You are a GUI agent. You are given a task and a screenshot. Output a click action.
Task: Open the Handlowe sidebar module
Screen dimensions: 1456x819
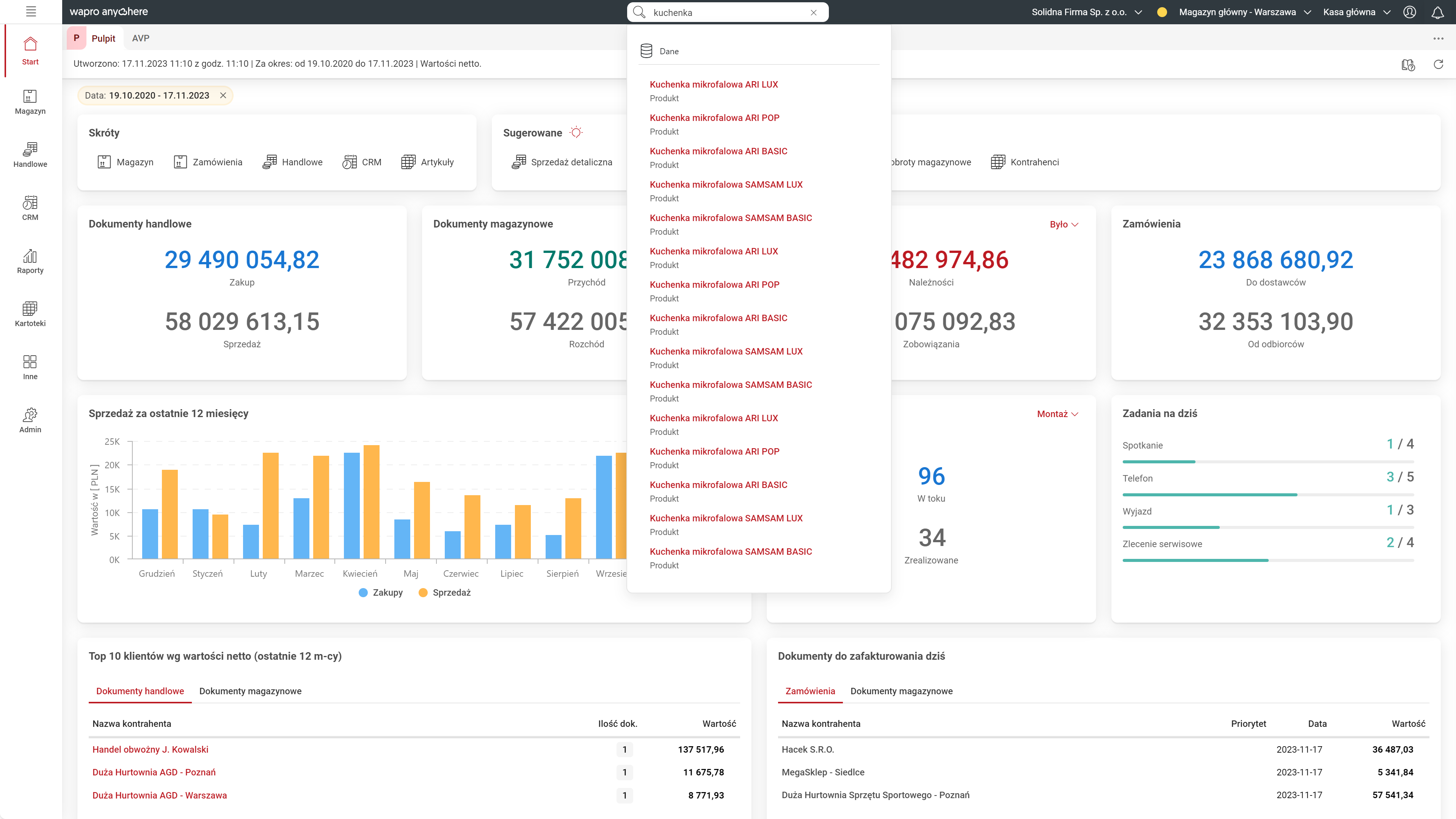click(30, 155)
